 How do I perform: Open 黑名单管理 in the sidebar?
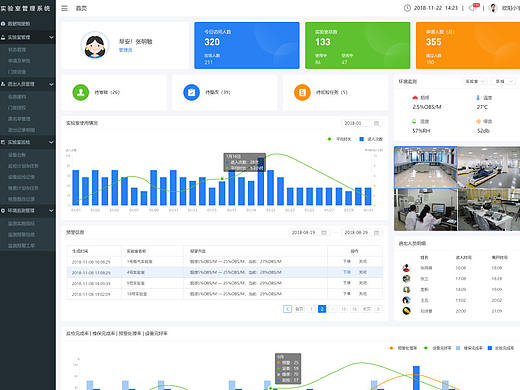(19, 119)
